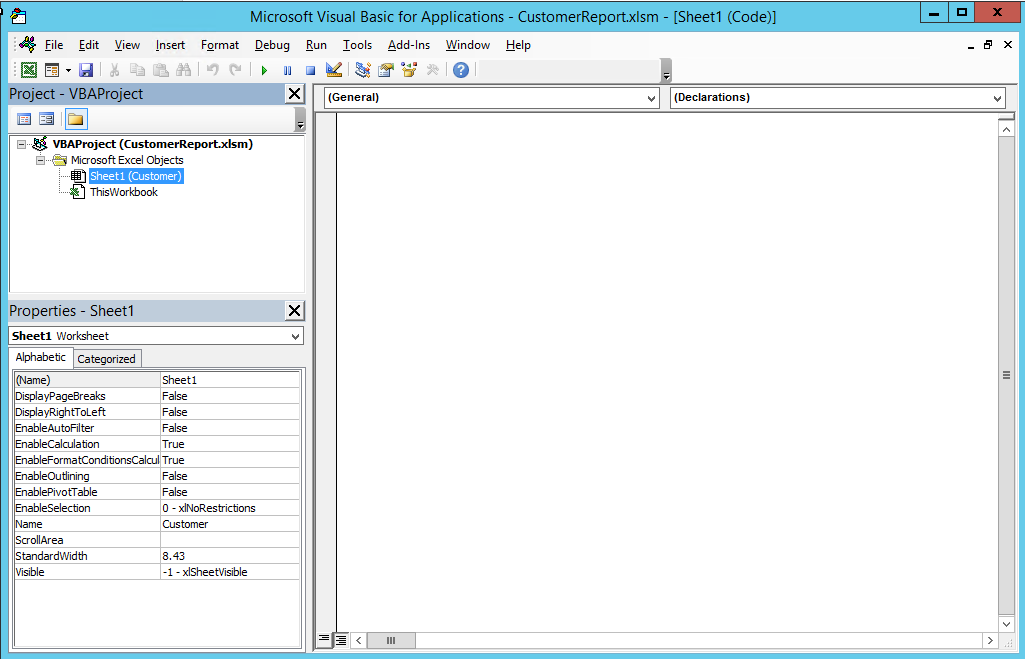Open the Insert menu
This screenshot has height=659, width=1025.
click(171, 45)
